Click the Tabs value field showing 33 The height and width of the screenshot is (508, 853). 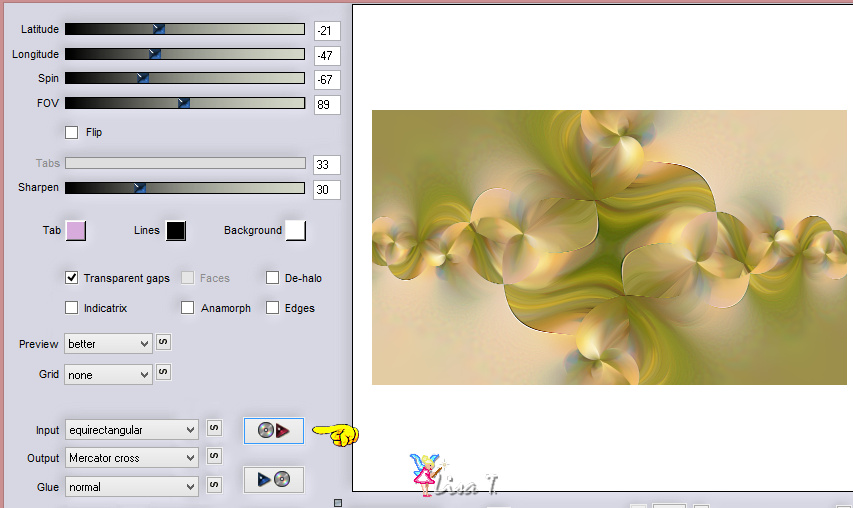point(327,165)
